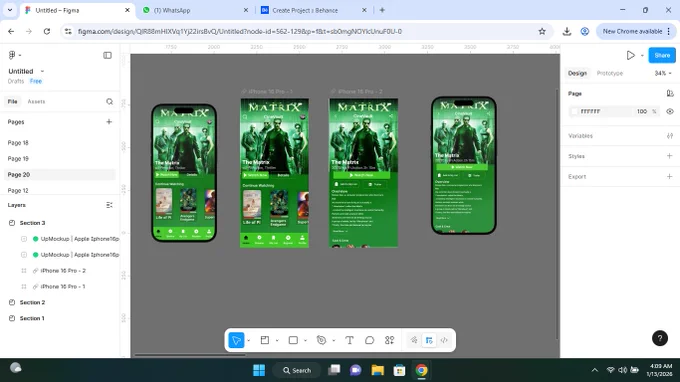Select the iPhone 16 Pro - 2 layer
Screen dimensions: 680x382
(x=63, y=271)
